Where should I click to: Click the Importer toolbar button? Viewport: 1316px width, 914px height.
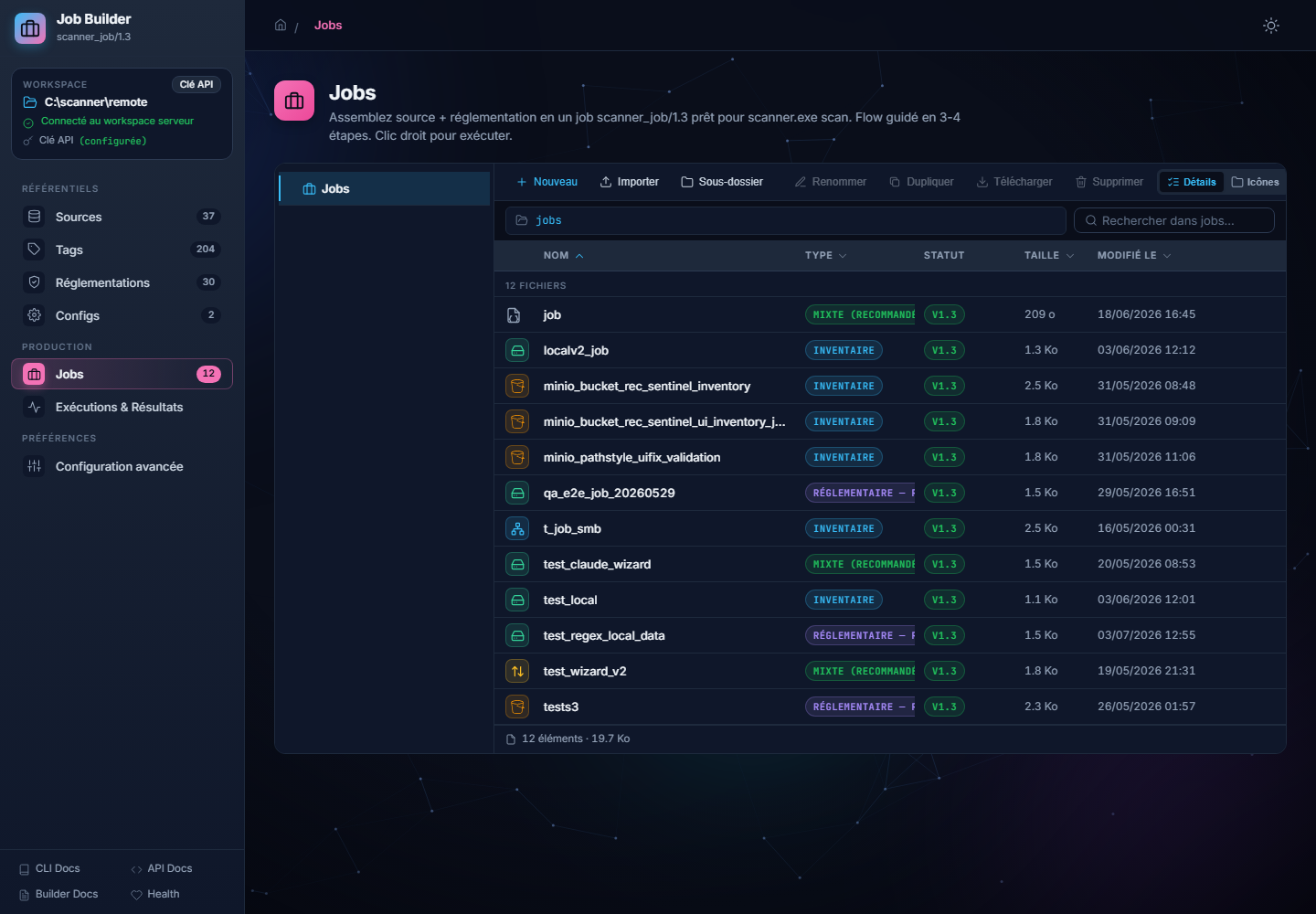629,182
